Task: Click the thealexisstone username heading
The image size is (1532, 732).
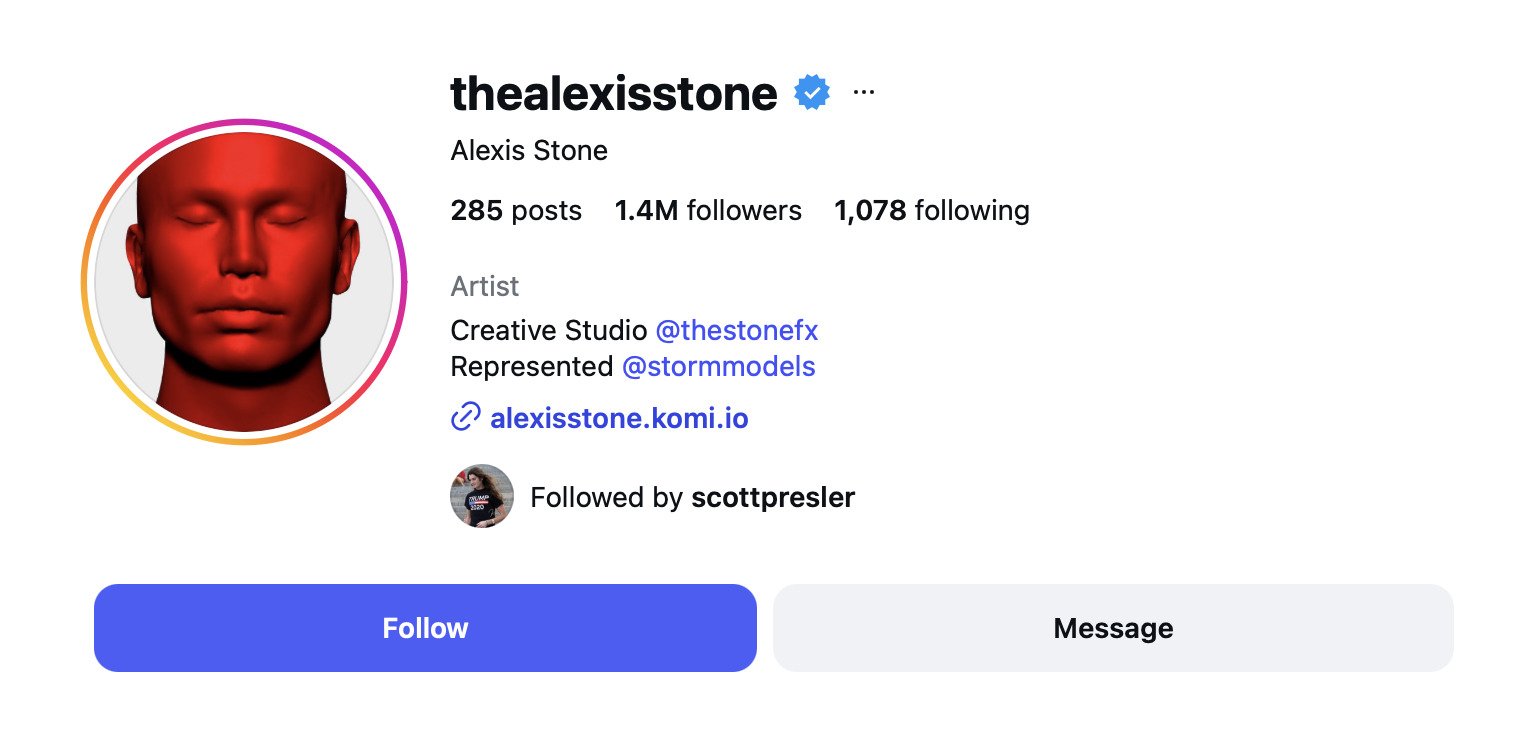Action: 614,94
